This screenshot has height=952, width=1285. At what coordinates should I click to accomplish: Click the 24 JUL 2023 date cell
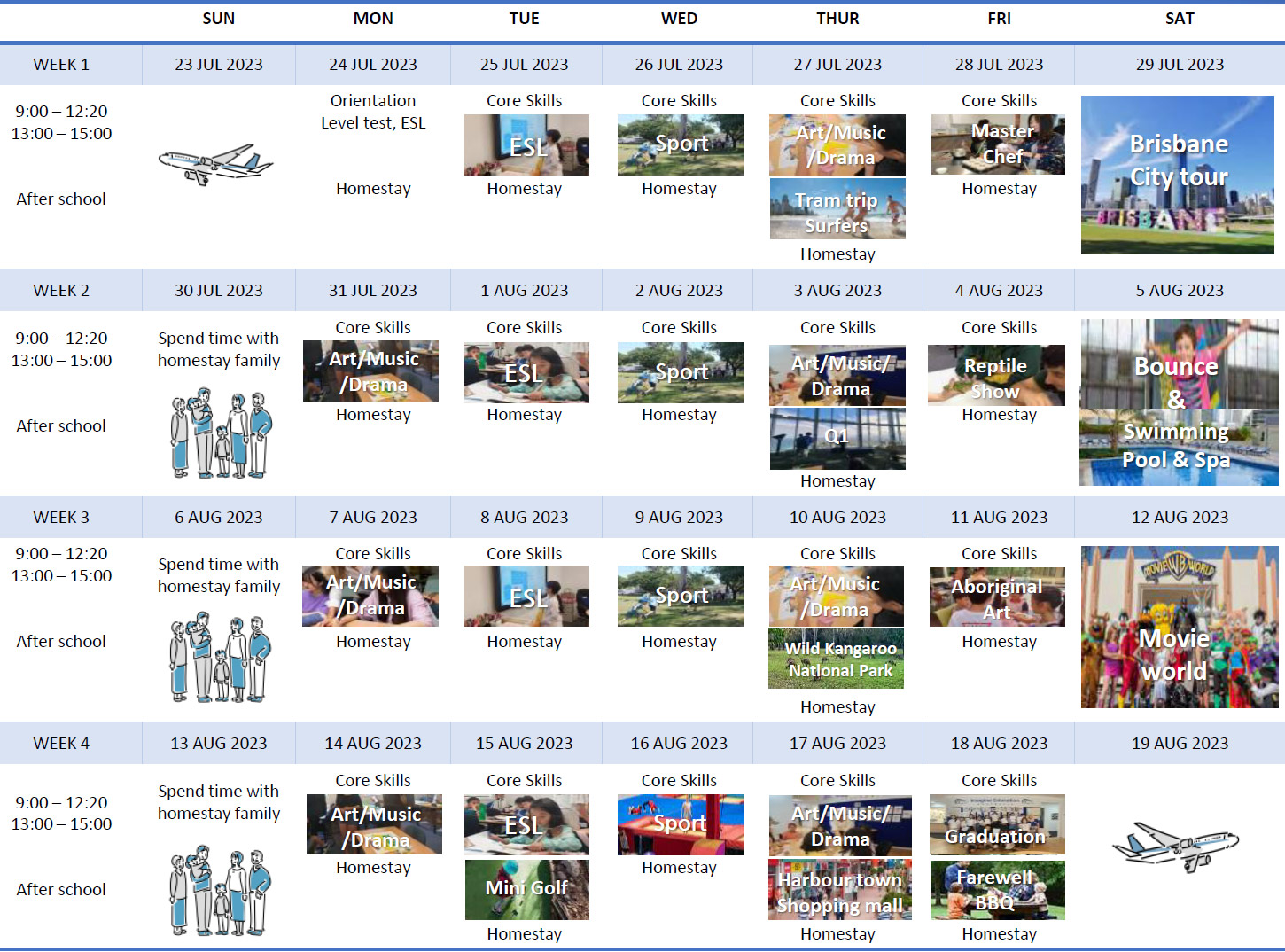click(x=373, y=65)
